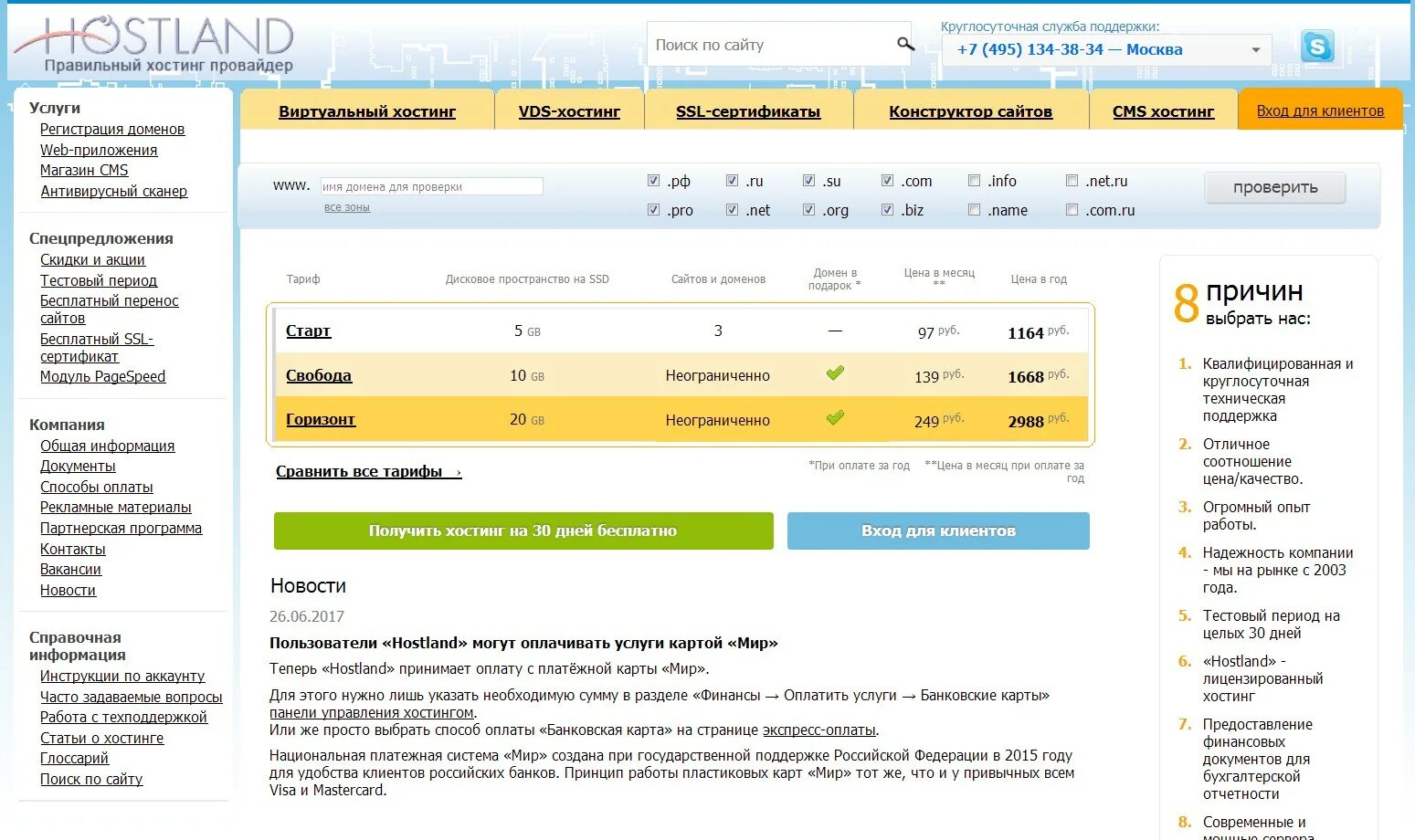Focus the domain name check field
Screen dimensions: 1415x840
431,186
